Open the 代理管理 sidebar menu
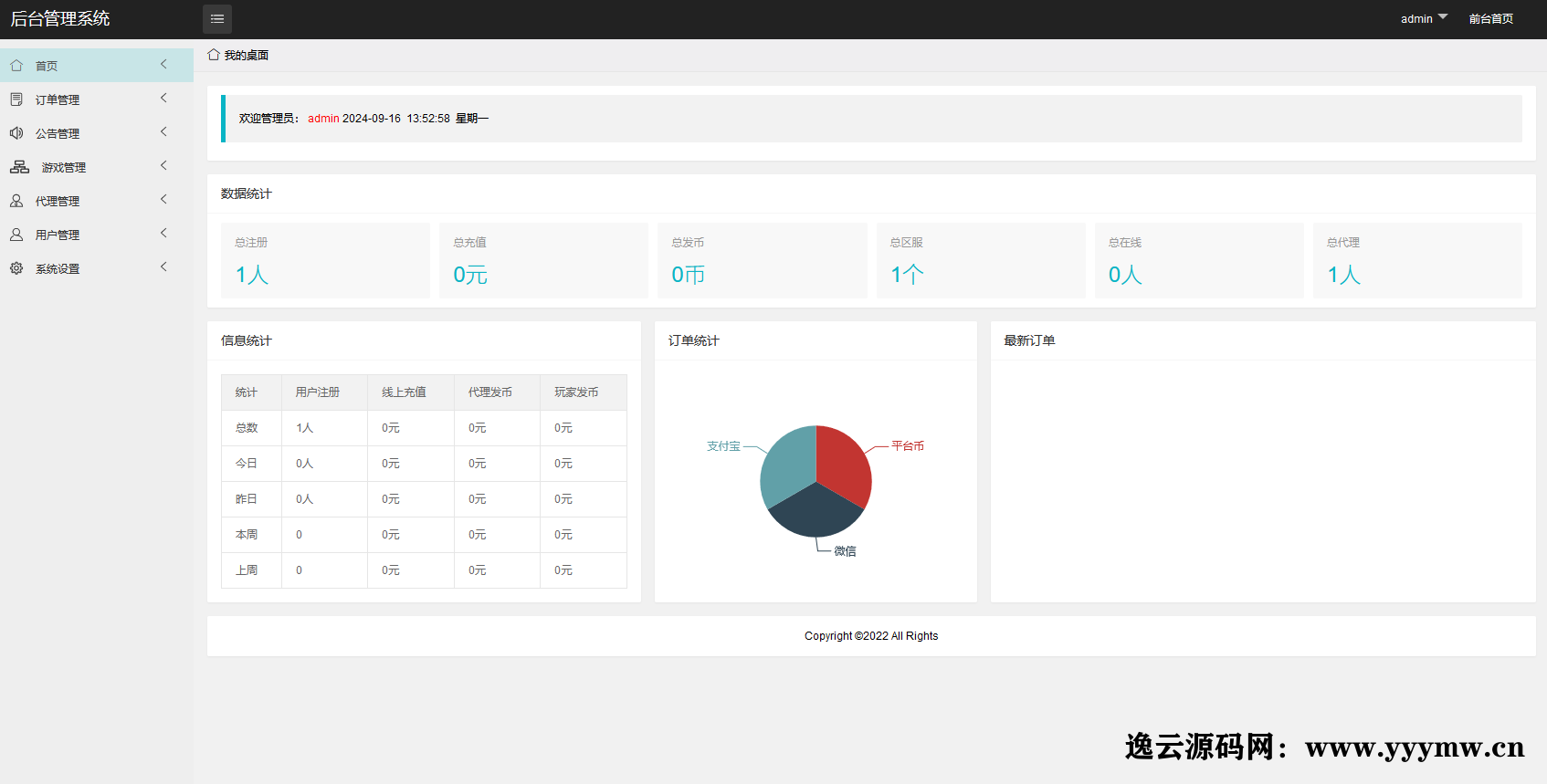The image size is (1547, 784). tap(97, 201)
